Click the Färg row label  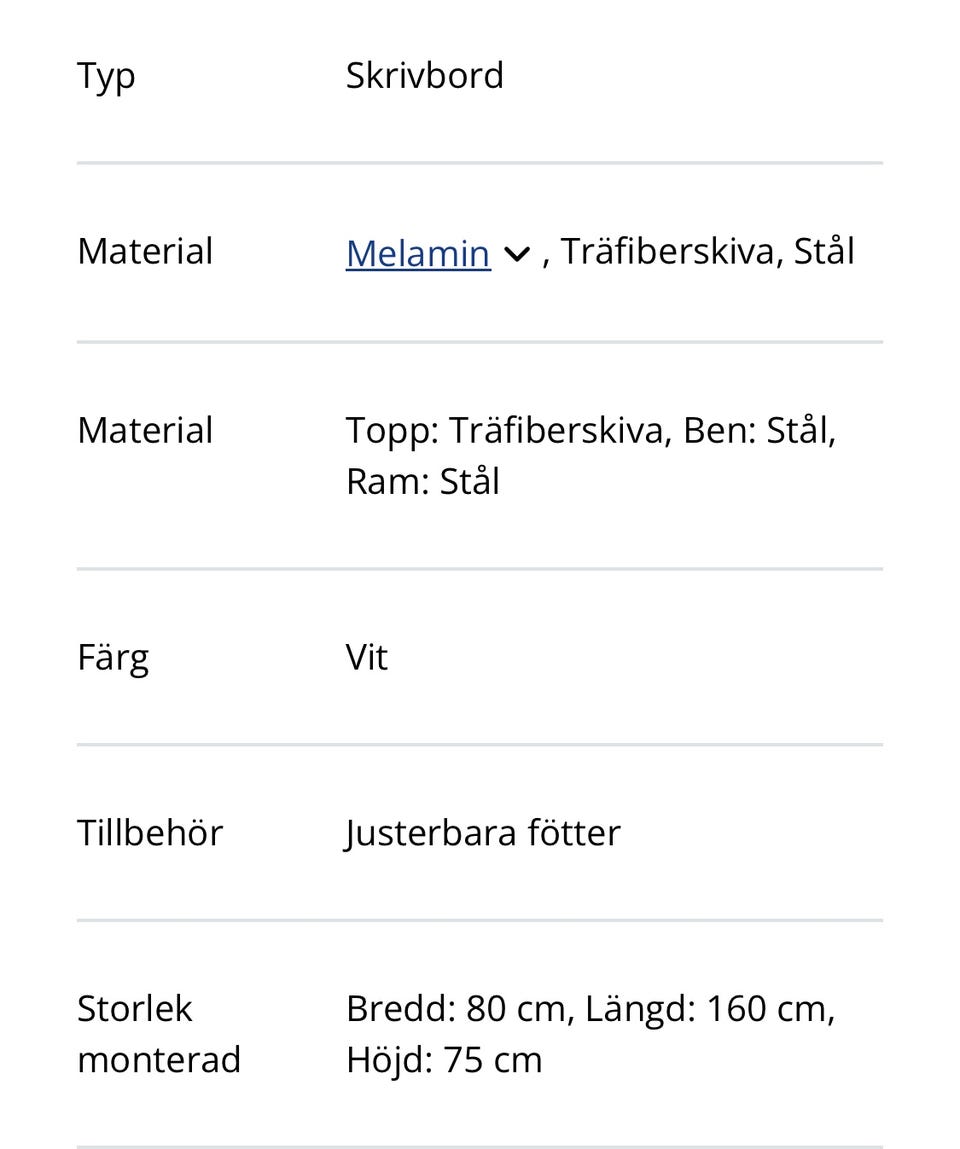point(112,656)
